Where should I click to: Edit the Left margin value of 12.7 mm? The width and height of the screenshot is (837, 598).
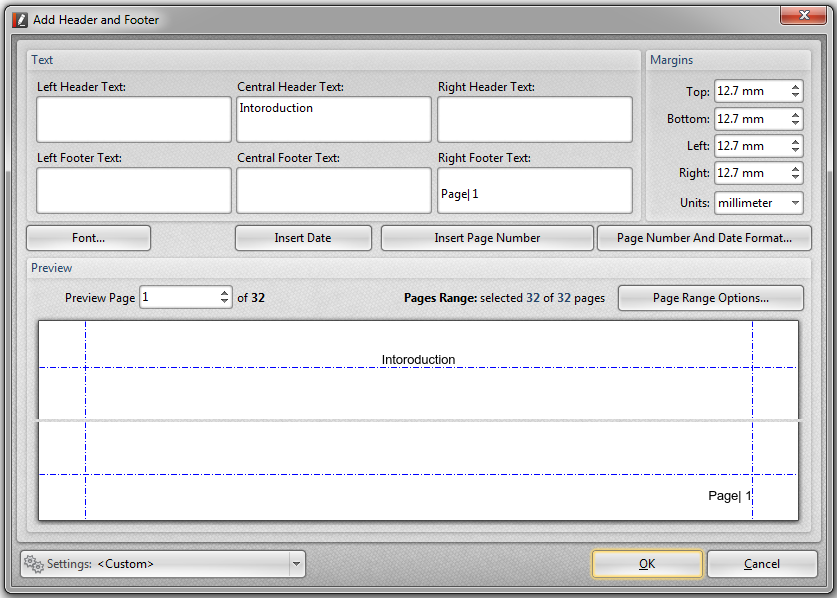coord(755,145)
